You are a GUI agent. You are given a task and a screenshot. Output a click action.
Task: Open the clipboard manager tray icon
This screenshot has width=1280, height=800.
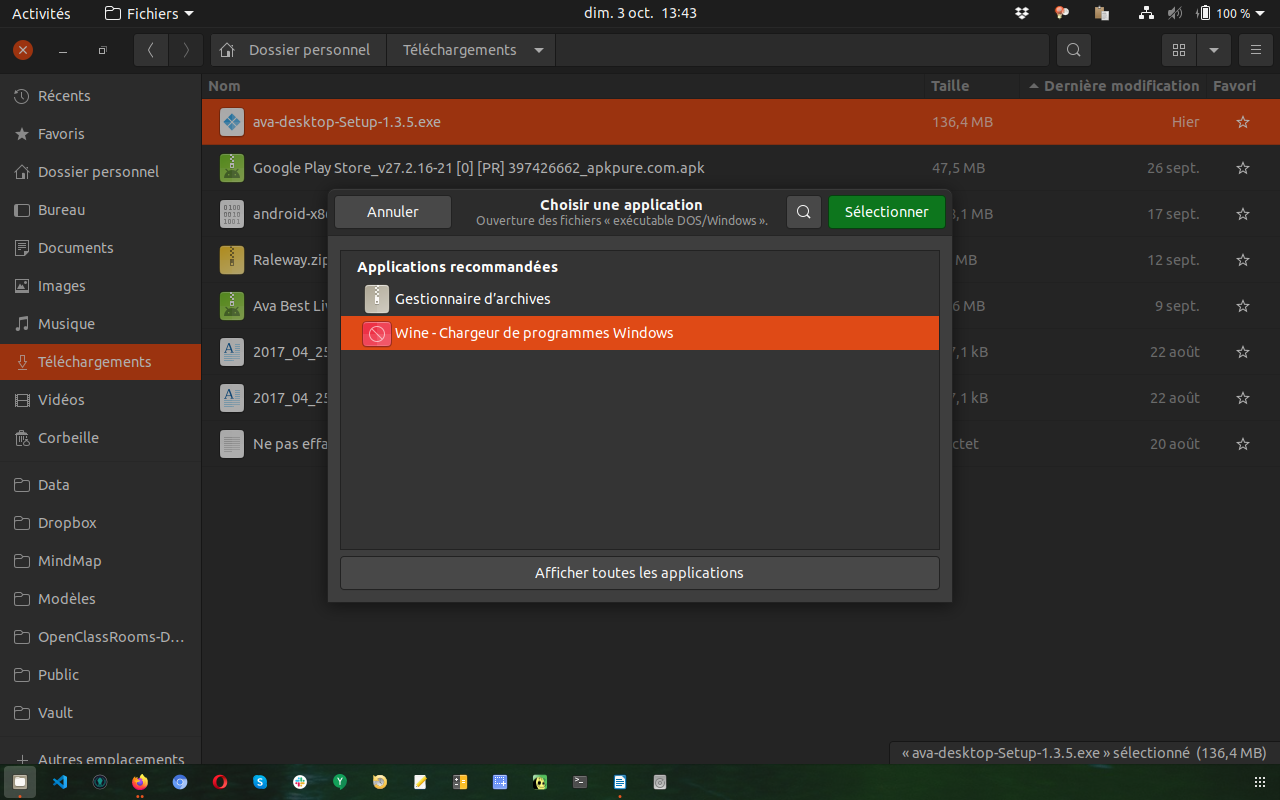point(1102,13)
